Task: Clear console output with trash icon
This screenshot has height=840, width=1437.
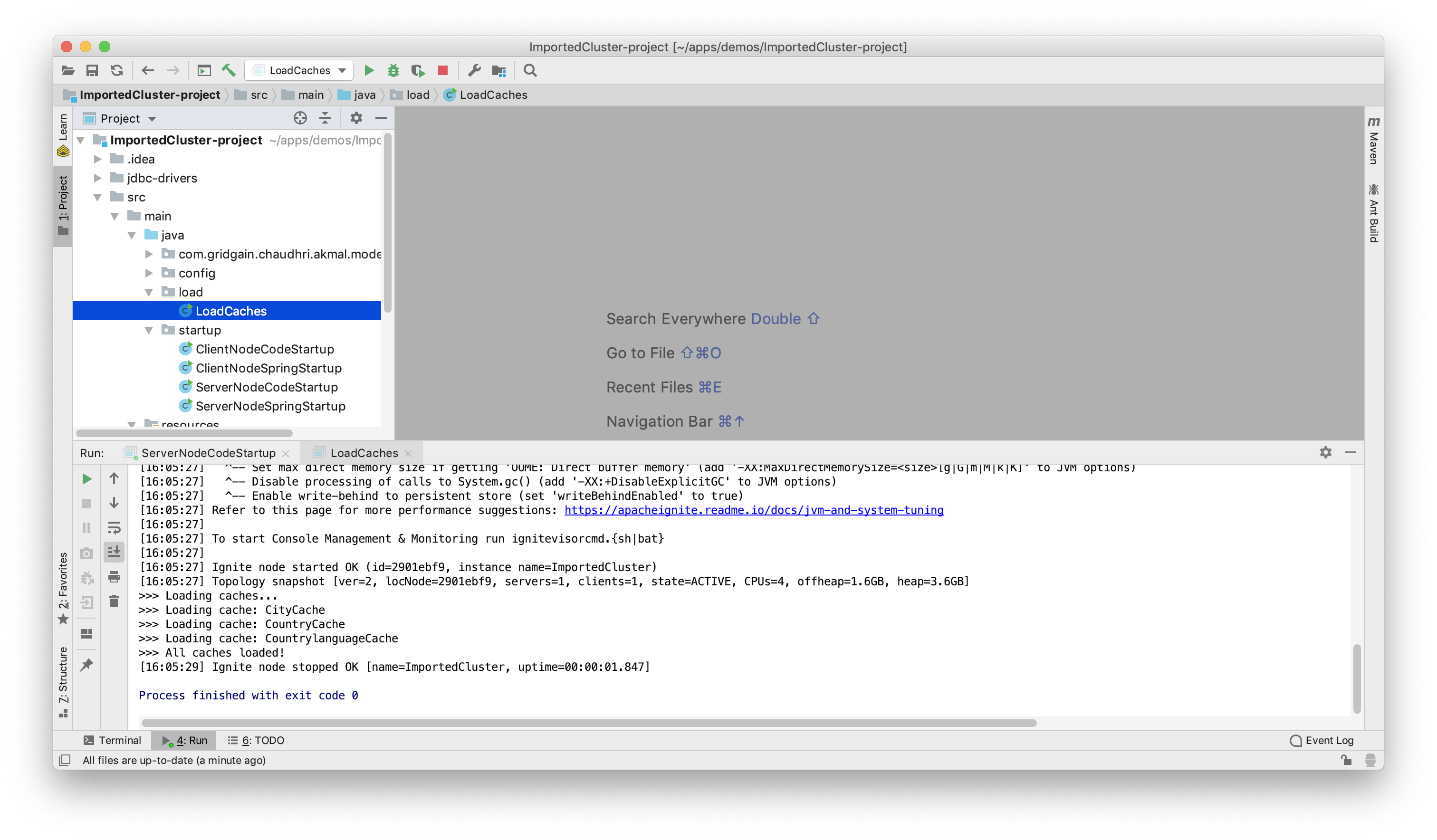Action: click(x=114, y=601)
